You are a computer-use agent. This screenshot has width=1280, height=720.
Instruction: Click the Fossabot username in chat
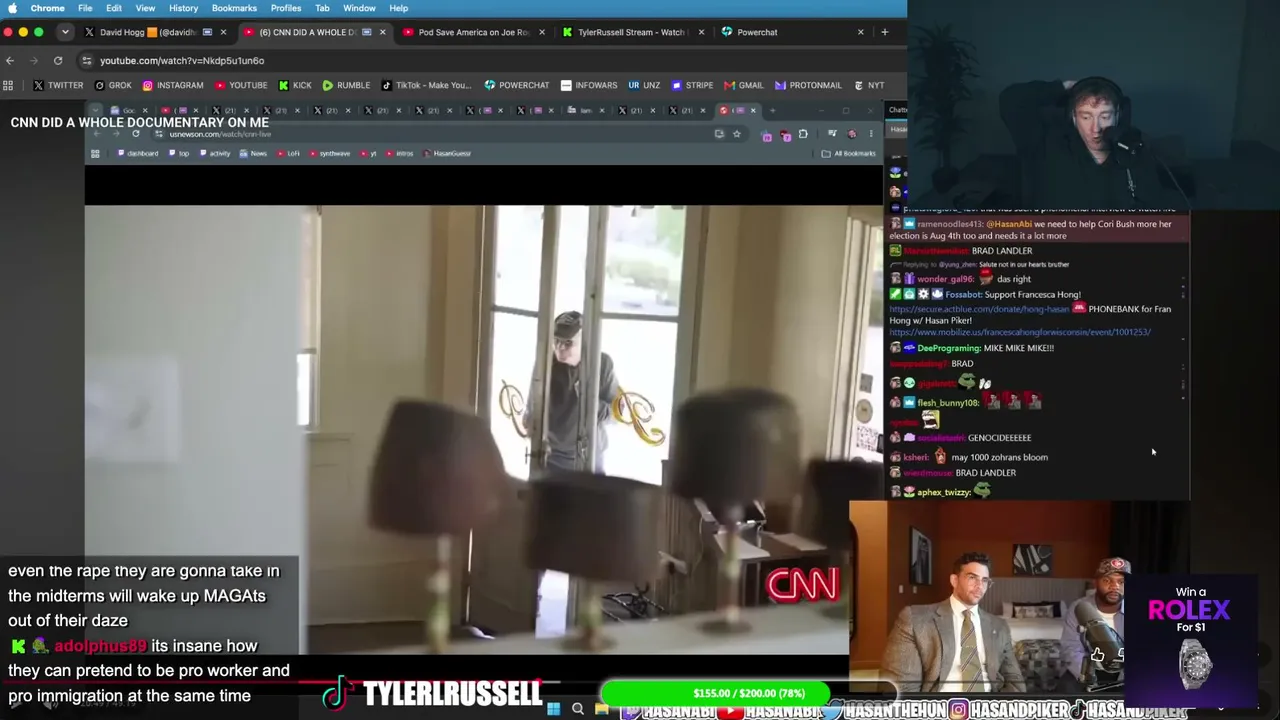point(964,295)
